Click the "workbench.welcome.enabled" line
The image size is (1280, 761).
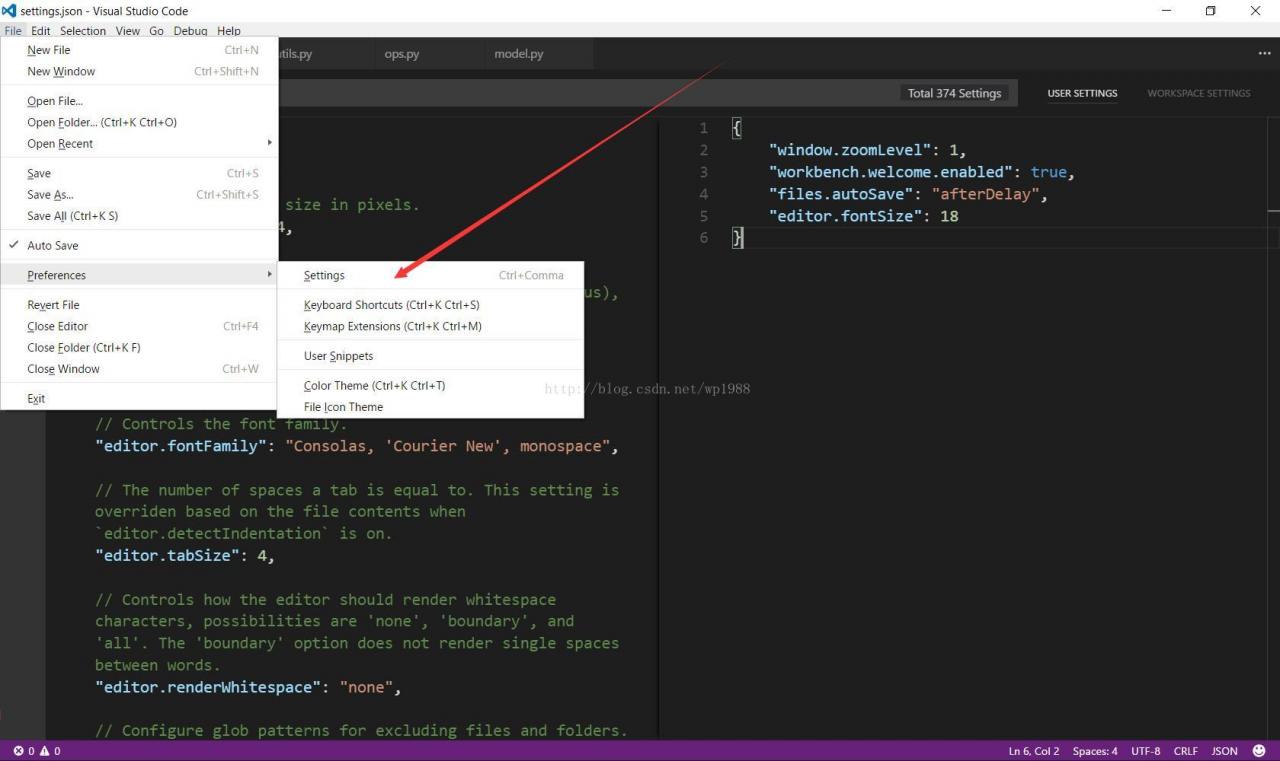pos(921,172)
